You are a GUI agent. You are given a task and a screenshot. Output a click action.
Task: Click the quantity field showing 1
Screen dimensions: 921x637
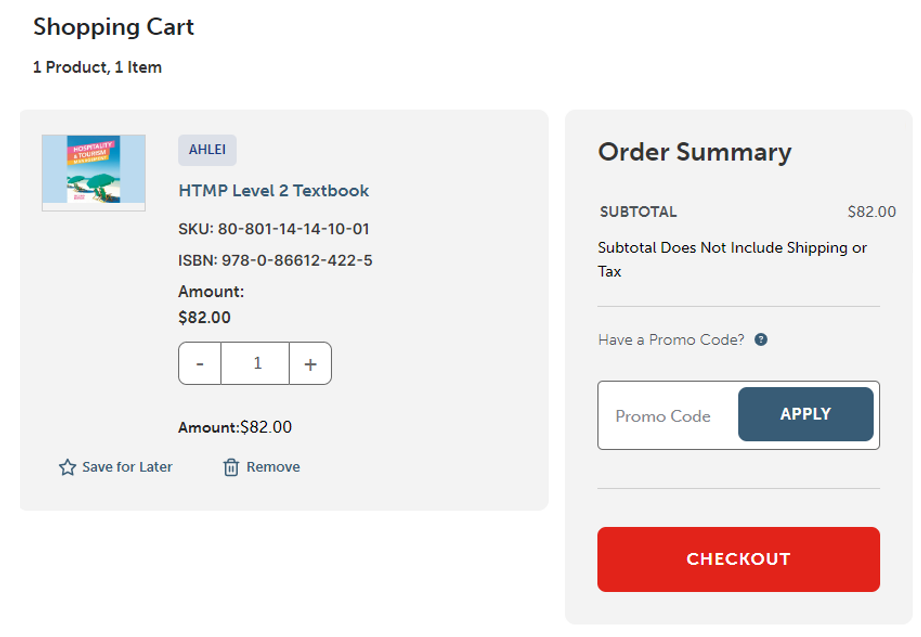pyautogui.click(x=256, y=364)
